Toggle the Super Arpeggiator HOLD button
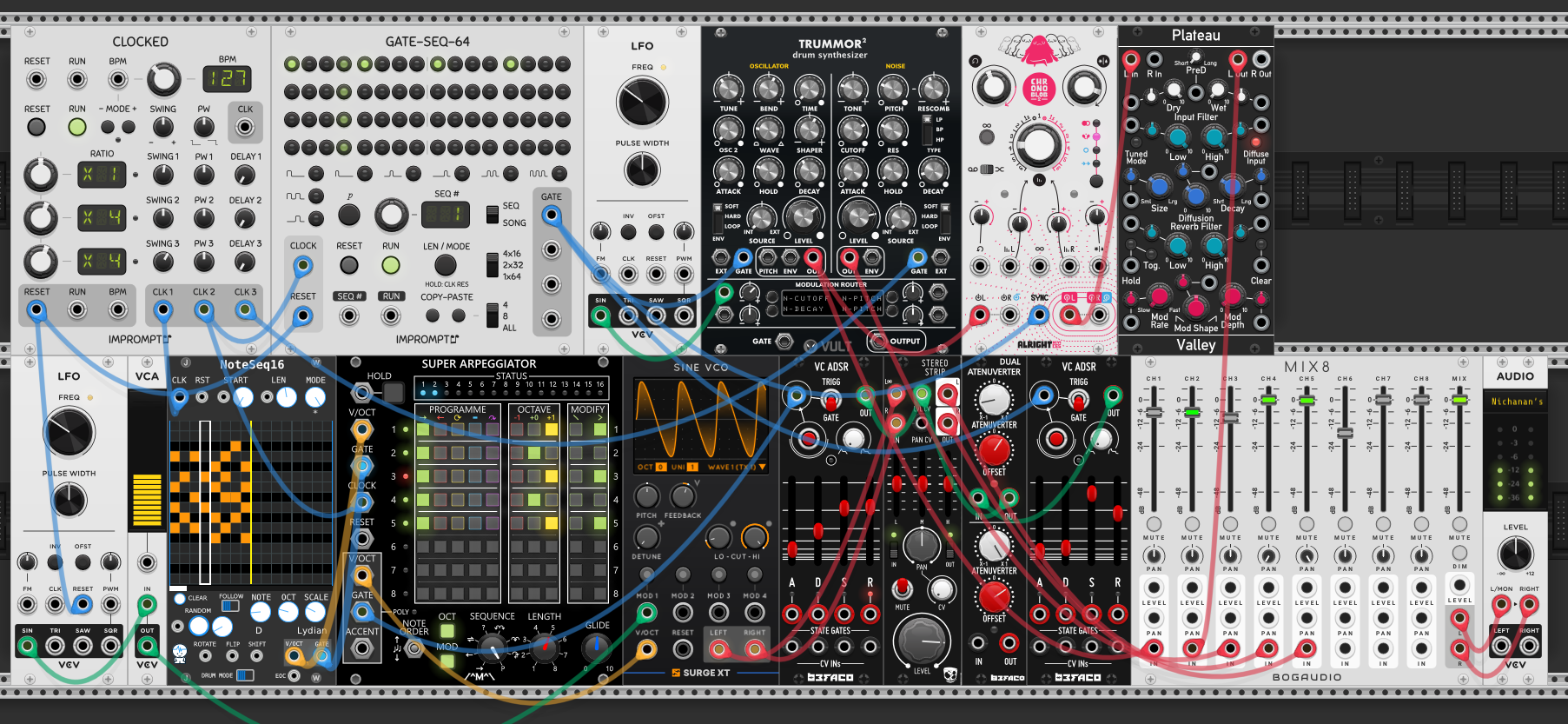1568x724 pixels. tap(394, 392)
